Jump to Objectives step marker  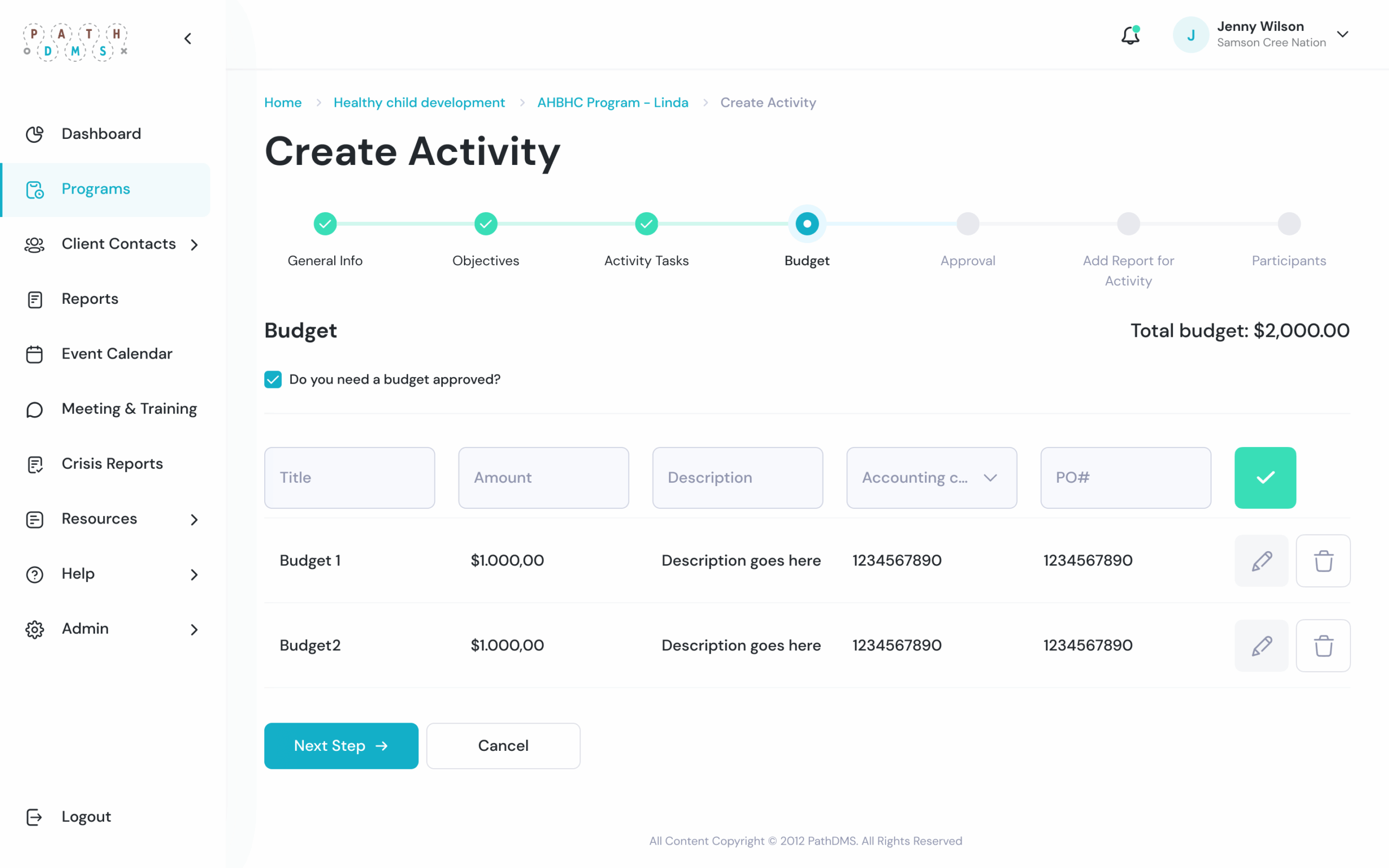[486, 224]
